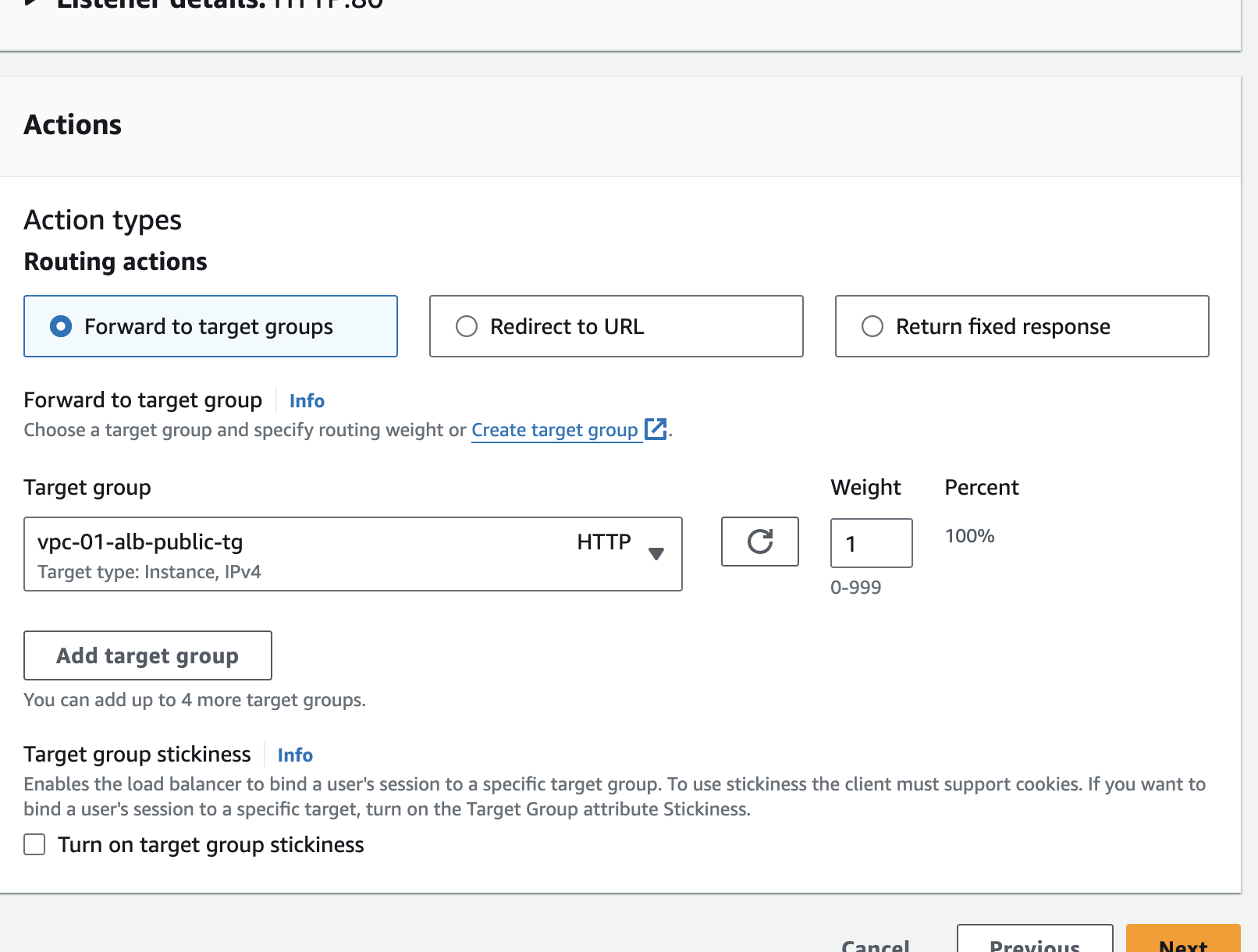Click the HTTP protocol label in Target group
The width and height of the screenshot is (1258, 952).
click(x=603, y=542)
